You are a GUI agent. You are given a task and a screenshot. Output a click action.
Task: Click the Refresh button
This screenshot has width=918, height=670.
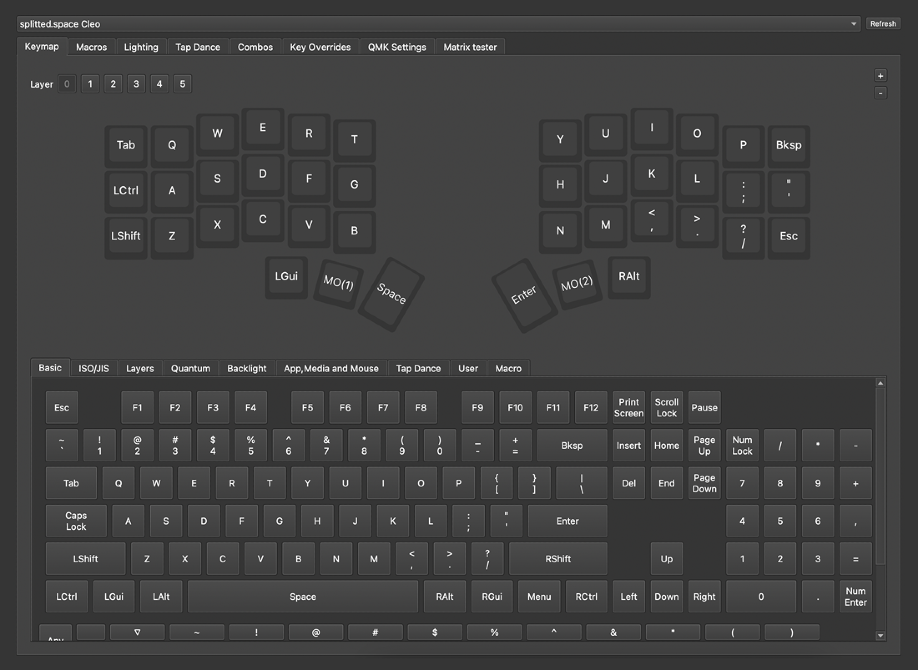click(883, 24)
